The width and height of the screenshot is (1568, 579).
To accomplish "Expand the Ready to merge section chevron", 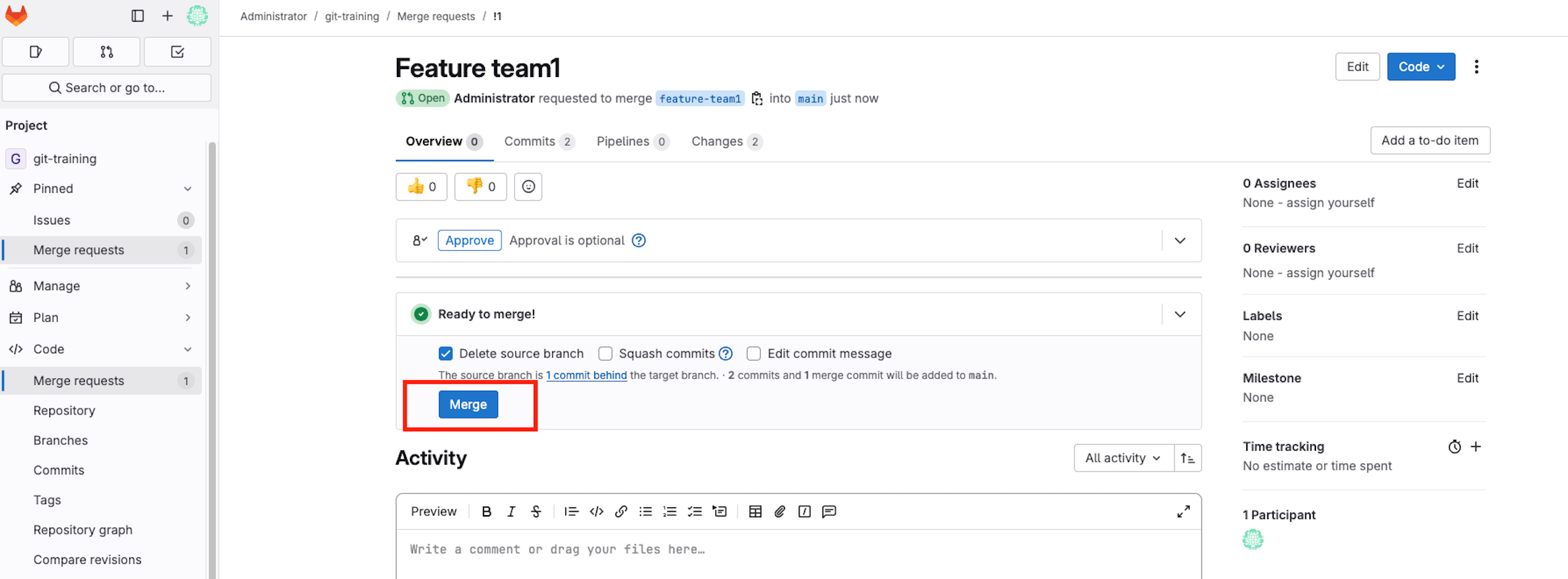I will 1180,315.
